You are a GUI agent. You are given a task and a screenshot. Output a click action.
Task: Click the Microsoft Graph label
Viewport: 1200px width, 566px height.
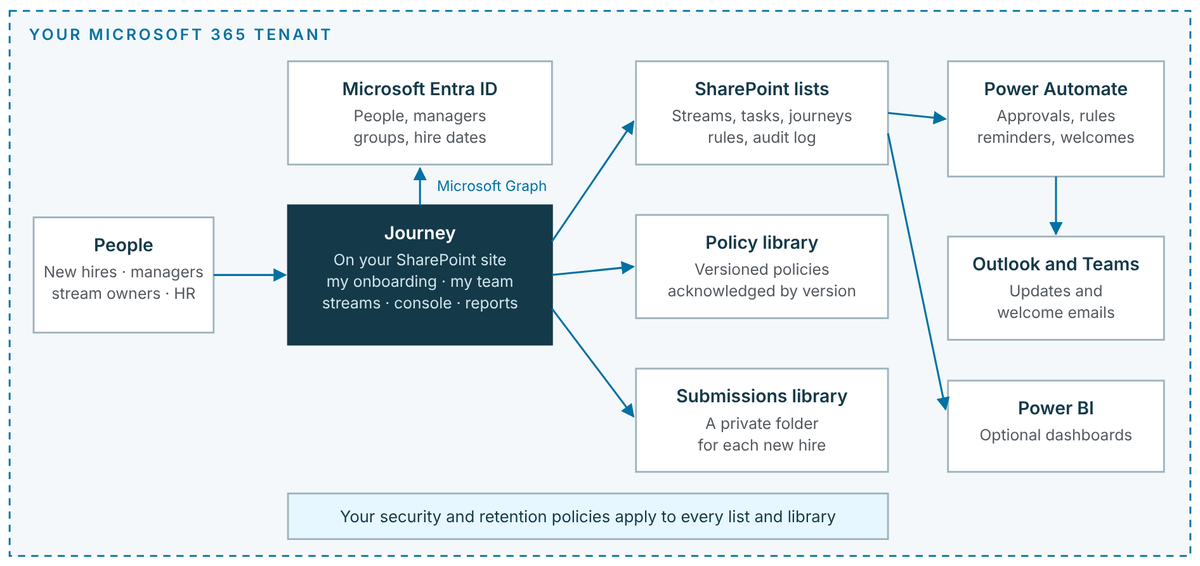pos(492,186)
